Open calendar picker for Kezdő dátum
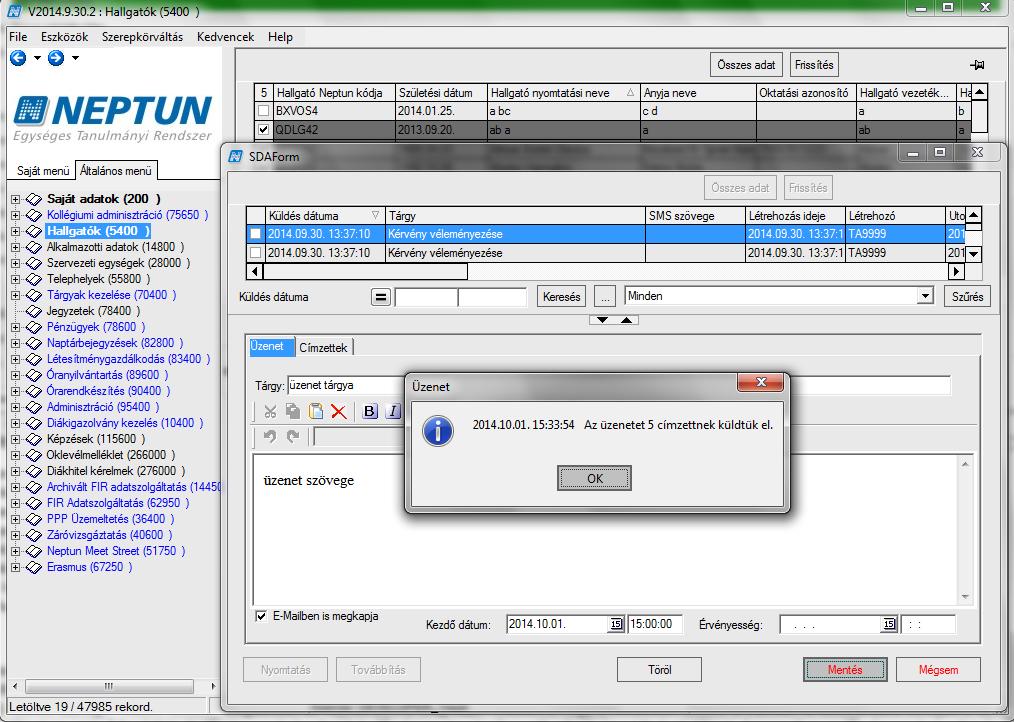This screenshot has height=722, width=1014. [x=616, y=624]
